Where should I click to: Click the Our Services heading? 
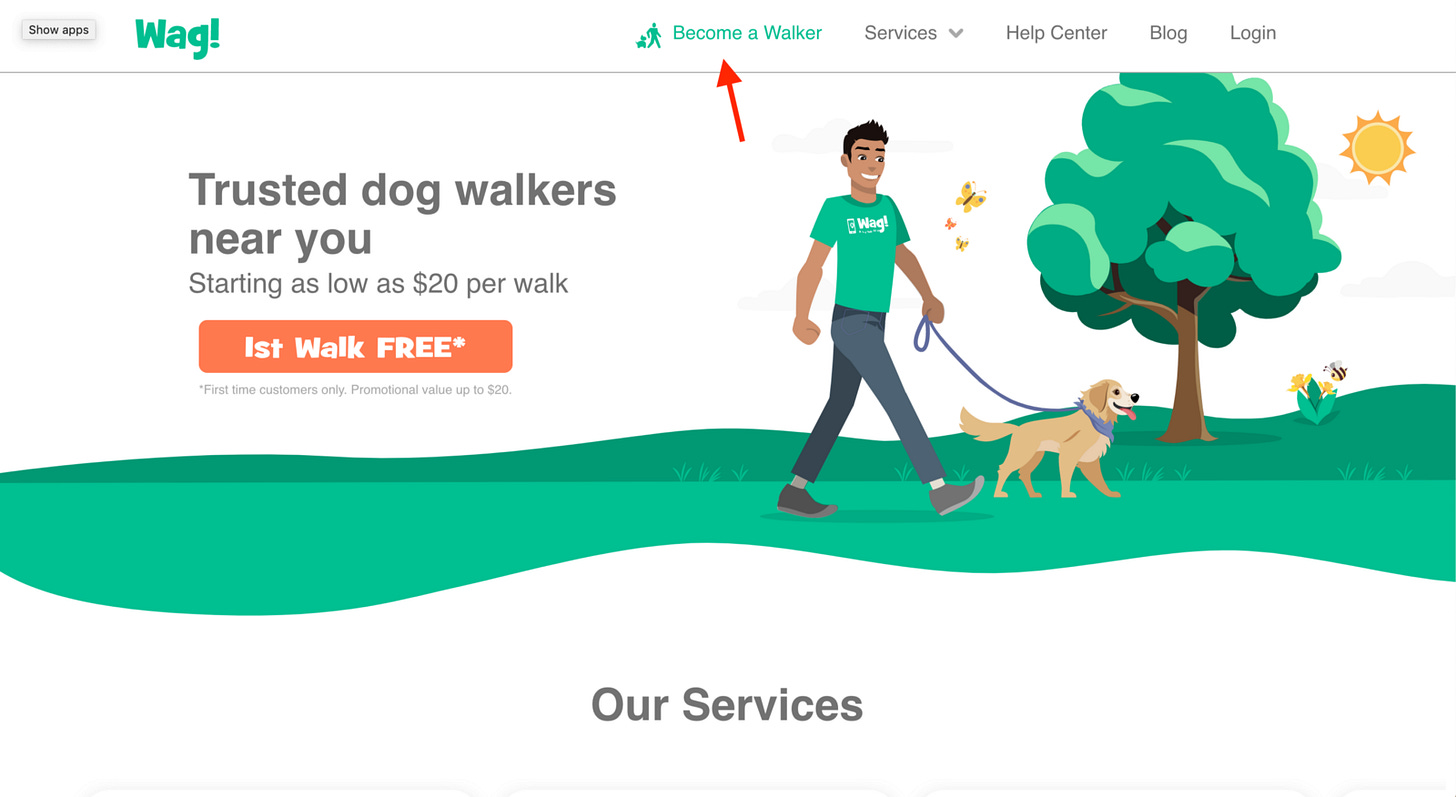[727, 705]
